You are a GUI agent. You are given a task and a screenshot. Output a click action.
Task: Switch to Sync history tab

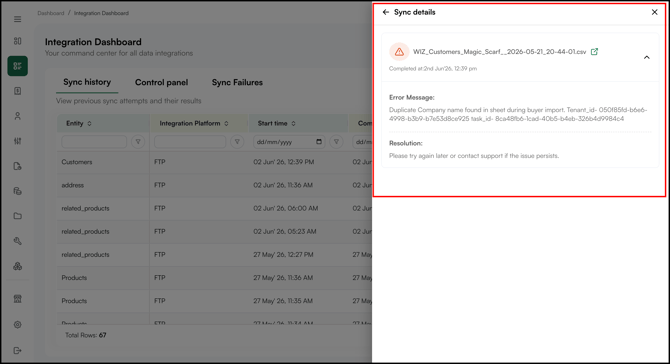pyautogui.click(x=87, y=82)
